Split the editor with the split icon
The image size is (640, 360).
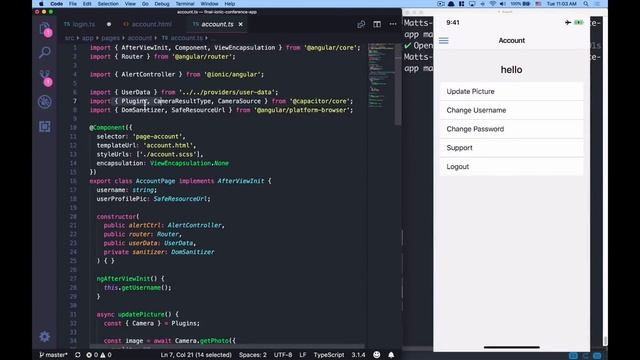click(x=377, y=24)
